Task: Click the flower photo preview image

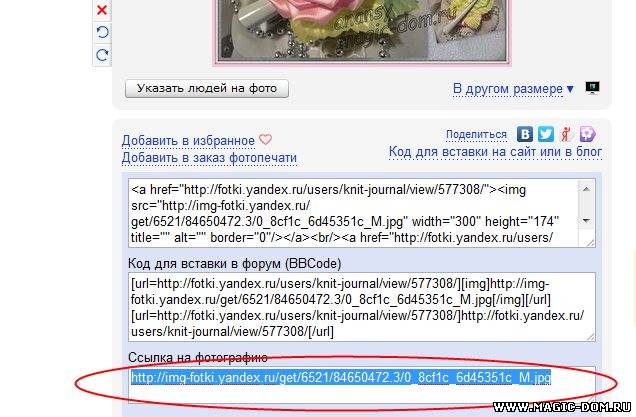Action: click(362, 30)
